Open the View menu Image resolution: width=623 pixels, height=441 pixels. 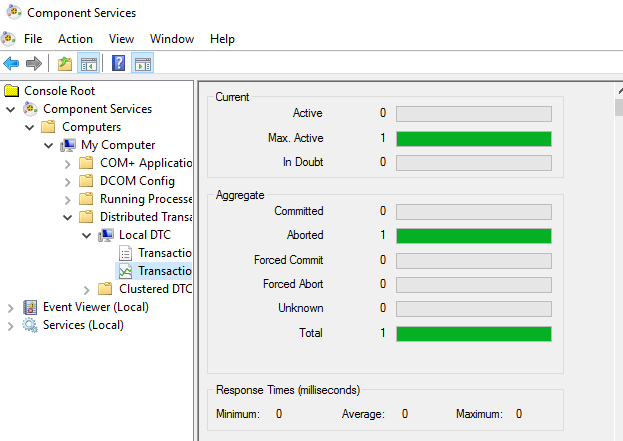[121, 39]
